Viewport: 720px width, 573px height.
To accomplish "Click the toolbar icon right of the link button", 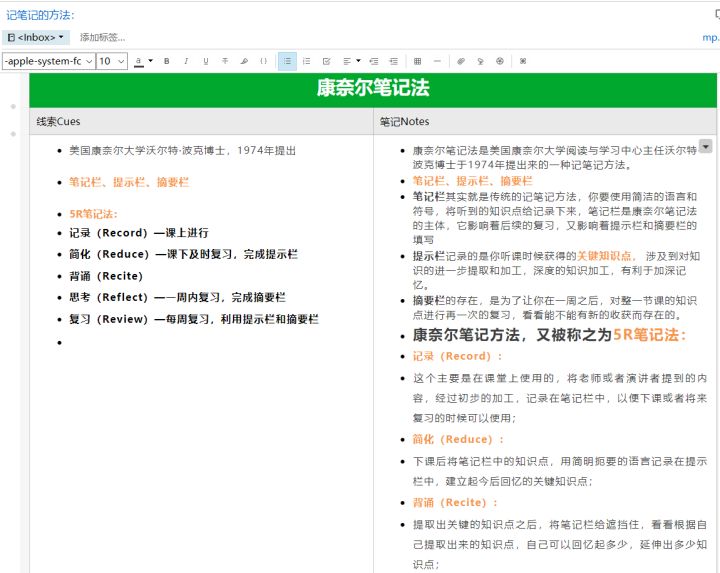I will click(x=480, y=61).
